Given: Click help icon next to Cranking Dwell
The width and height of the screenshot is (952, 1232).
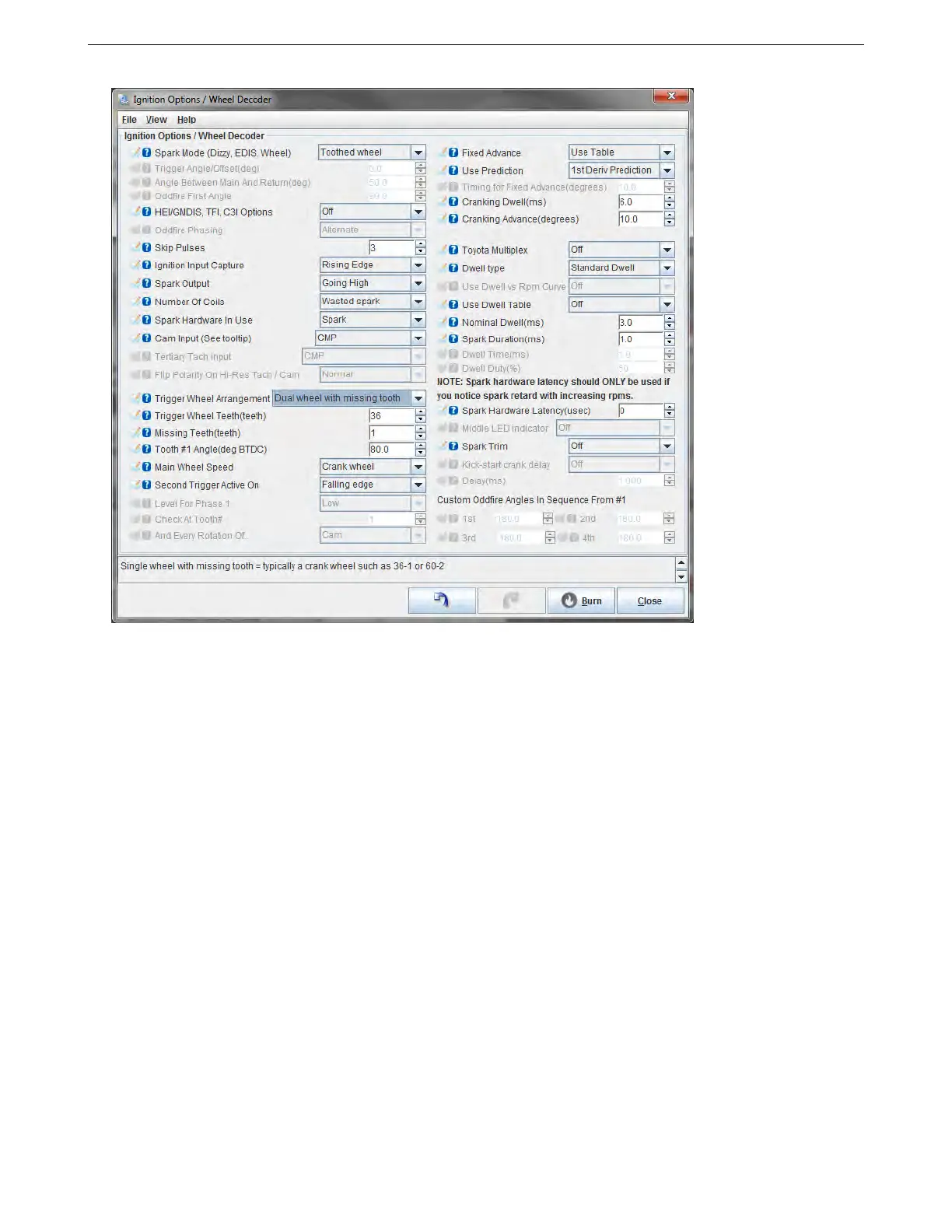Looking at the screenshot, I should click(453, 202).
